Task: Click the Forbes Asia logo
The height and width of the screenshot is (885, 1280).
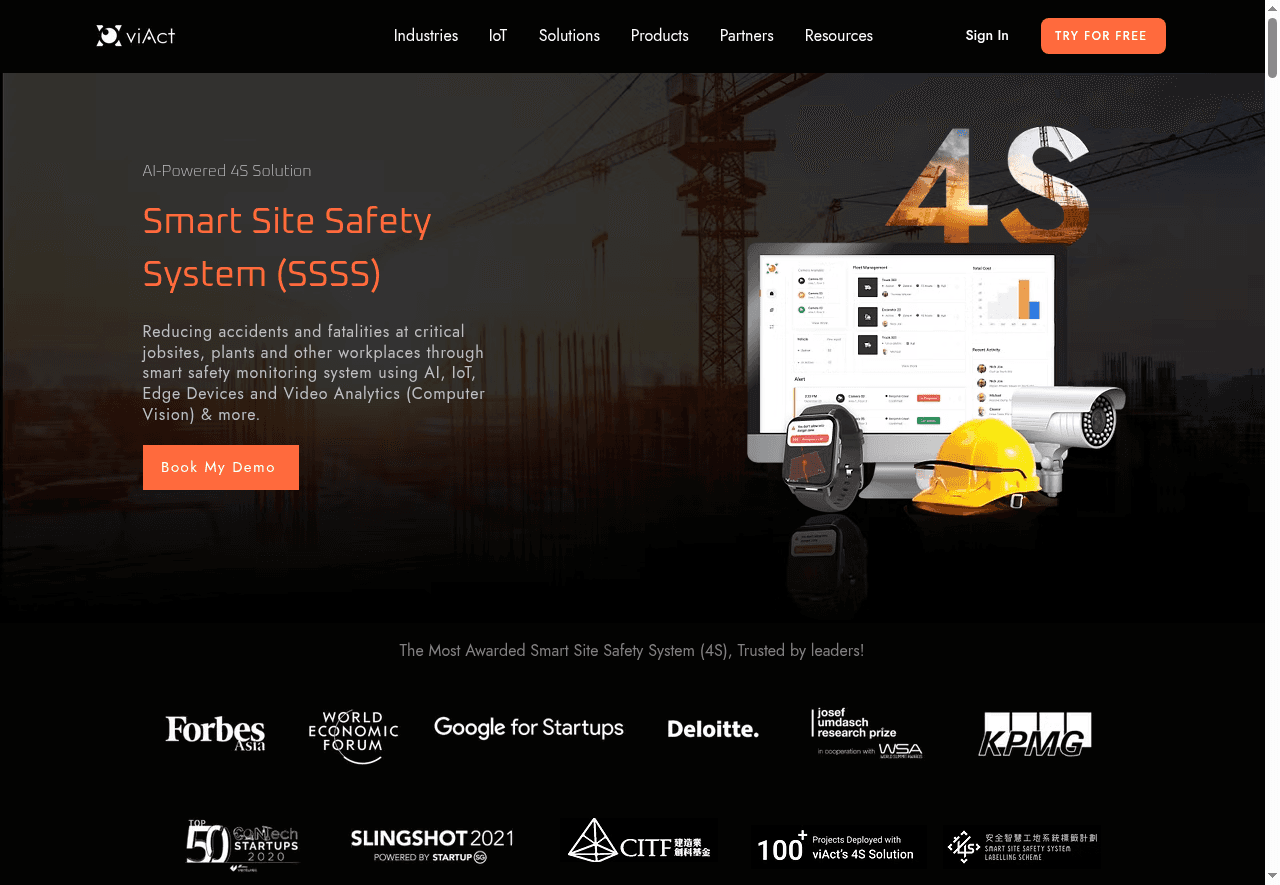Action: [215, 732]
